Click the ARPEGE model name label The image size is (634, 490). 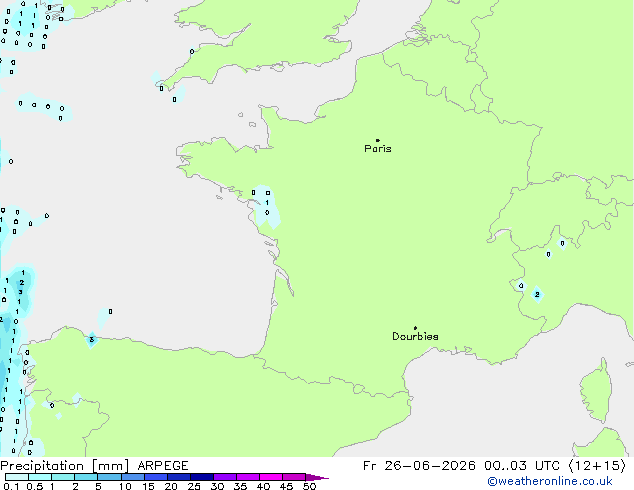(163, 466)
